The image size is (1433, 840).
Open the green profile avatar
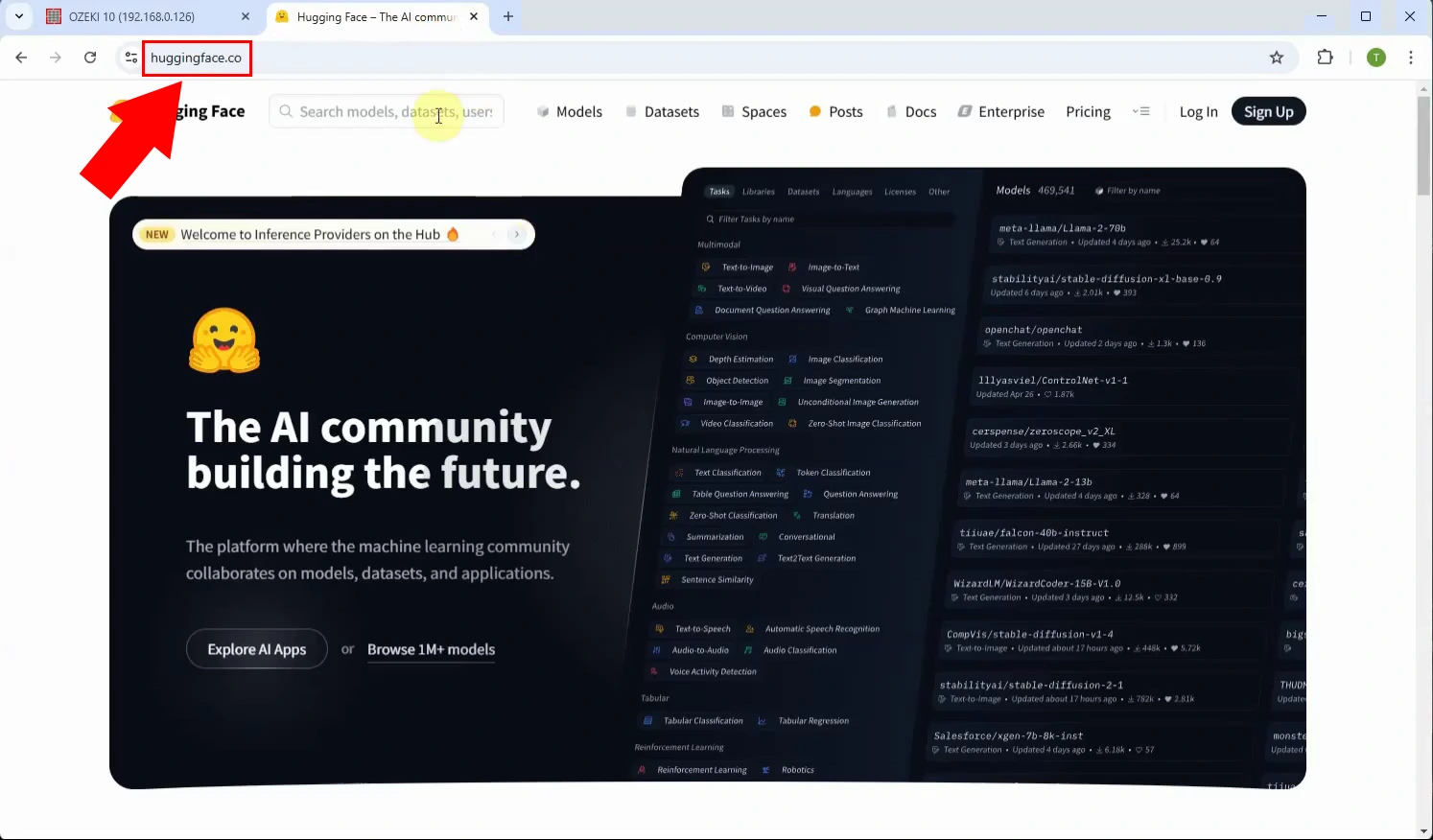pos(1376,58)
